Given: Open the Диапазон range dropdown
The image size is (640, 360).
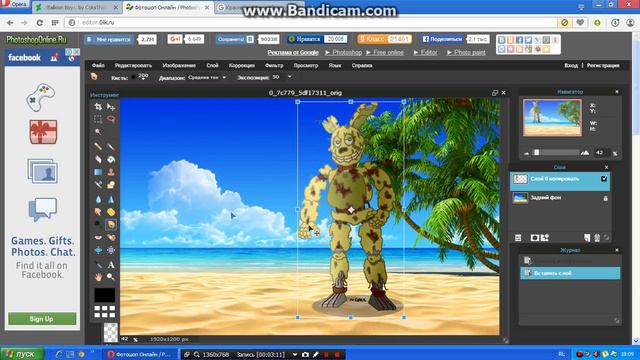Looking at the screenshot, I should click(x=207, y=77).
